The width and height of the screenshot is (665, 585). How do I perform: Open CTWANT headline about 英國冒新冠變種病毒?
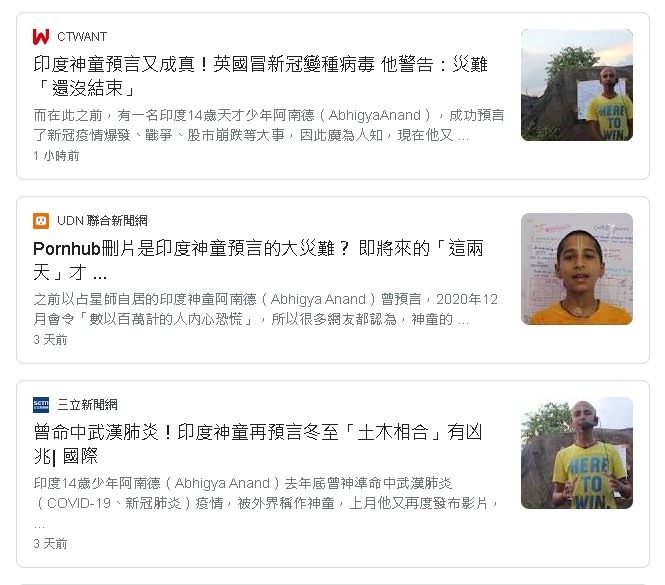(x=260, y=76)
